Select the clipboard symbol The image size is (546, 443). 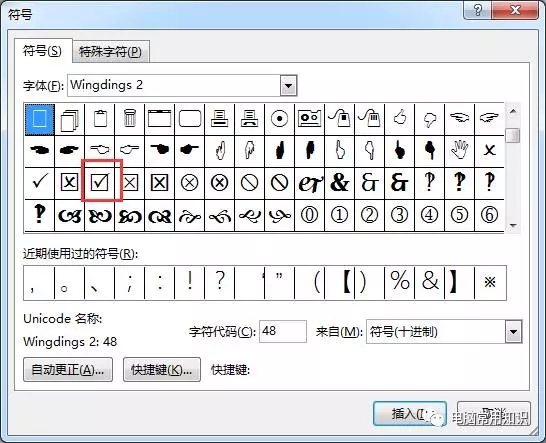[x=100, y=119]
